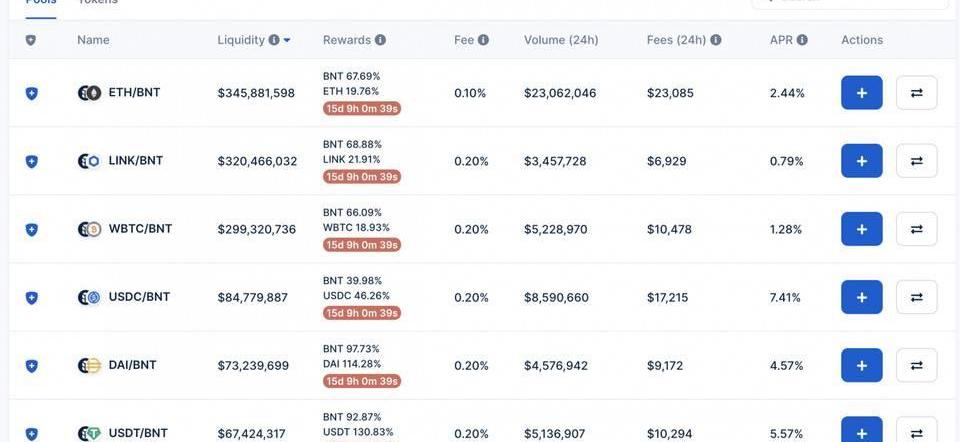The image size is (960, 442).
Task: Toggle the protection shield for LINK/BNT row
Action: (31, 161)
